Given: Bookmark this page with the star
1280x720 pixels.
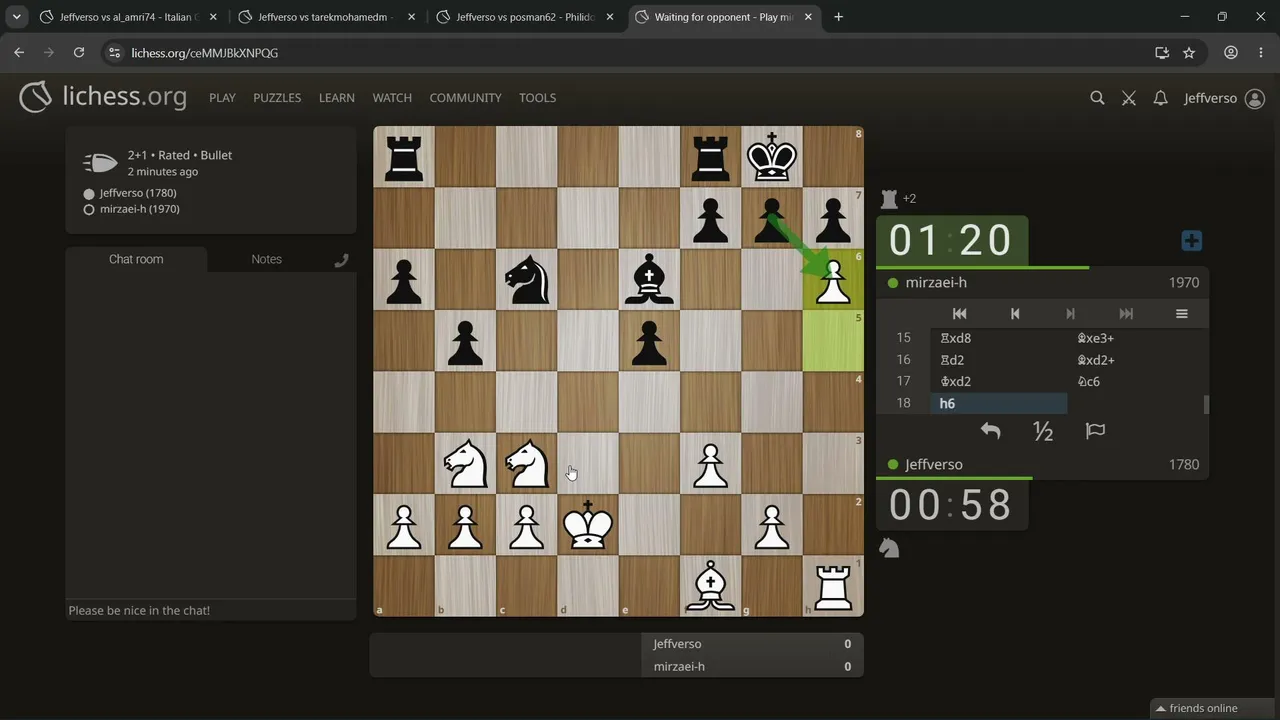Looking at the screenshot, I should click(x=1189, y=53).
